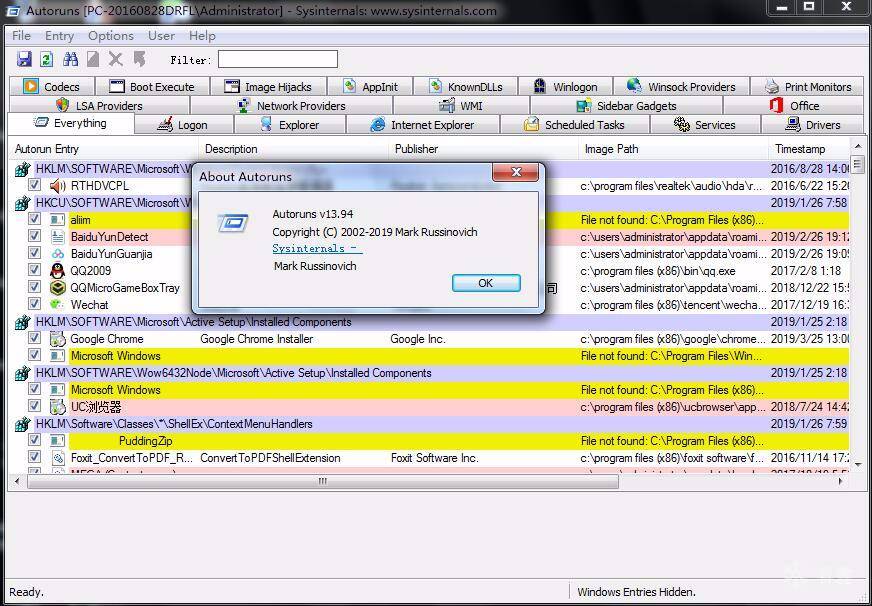This screenshot has width=872, height=606.
Task: Open the Entry menu
Action: [x=60, y=36]
